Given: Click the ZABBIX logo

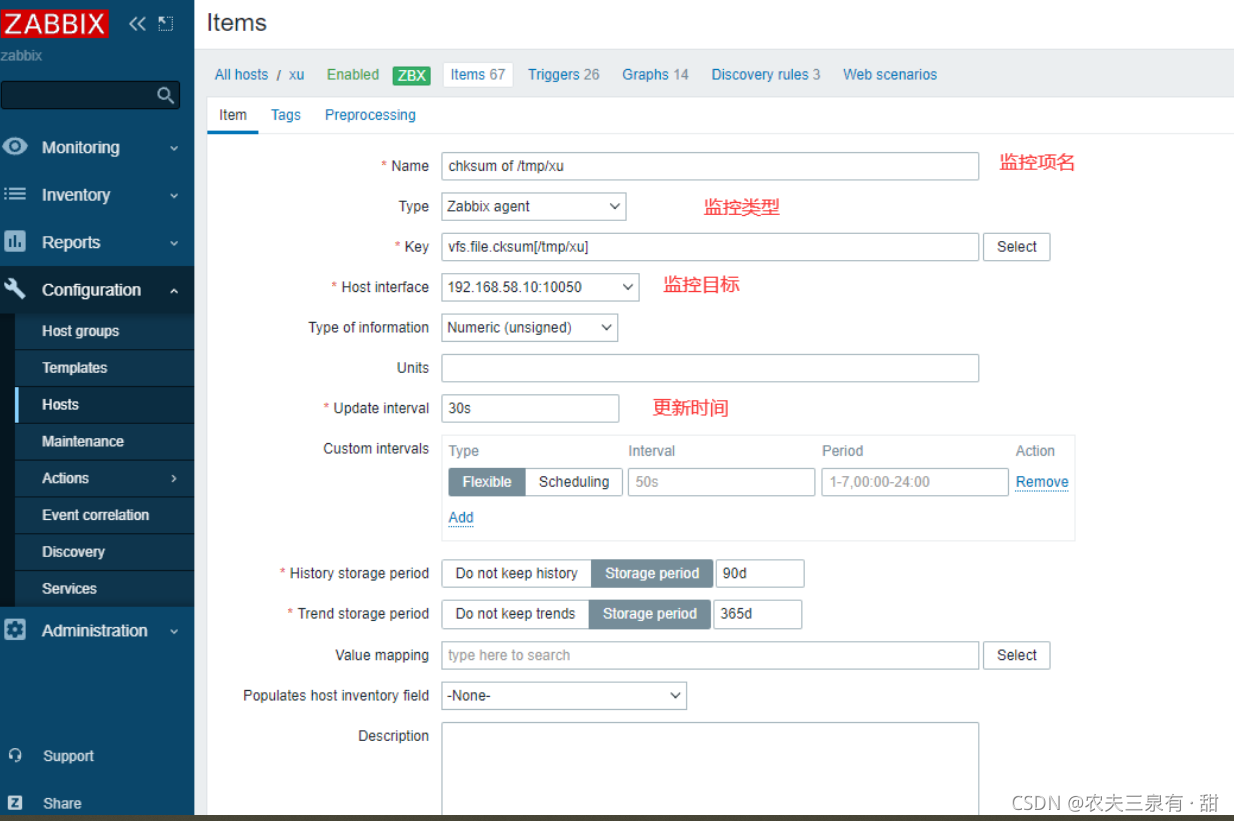Looking at the screenshot, I should pos(54,22).
